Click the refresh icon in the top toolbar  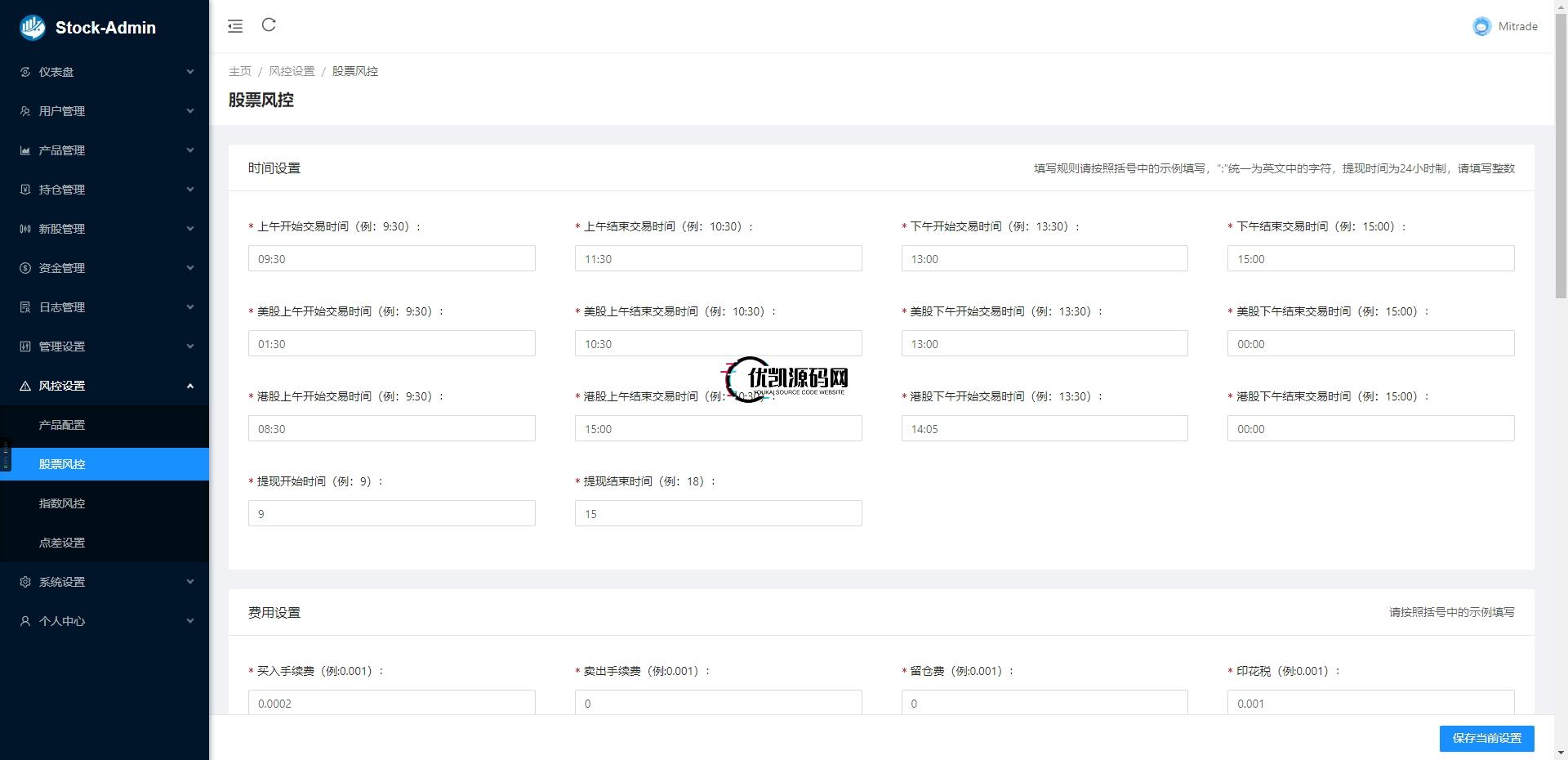pos(269,25)
